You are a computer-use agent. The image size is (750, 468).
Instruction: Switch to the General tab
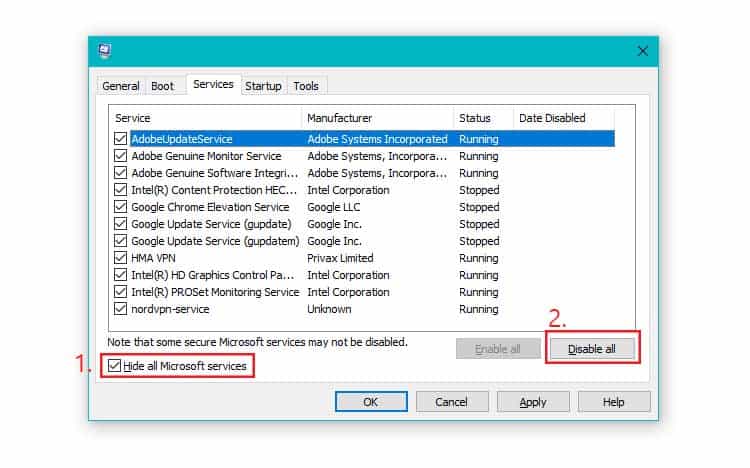[121, 86]
